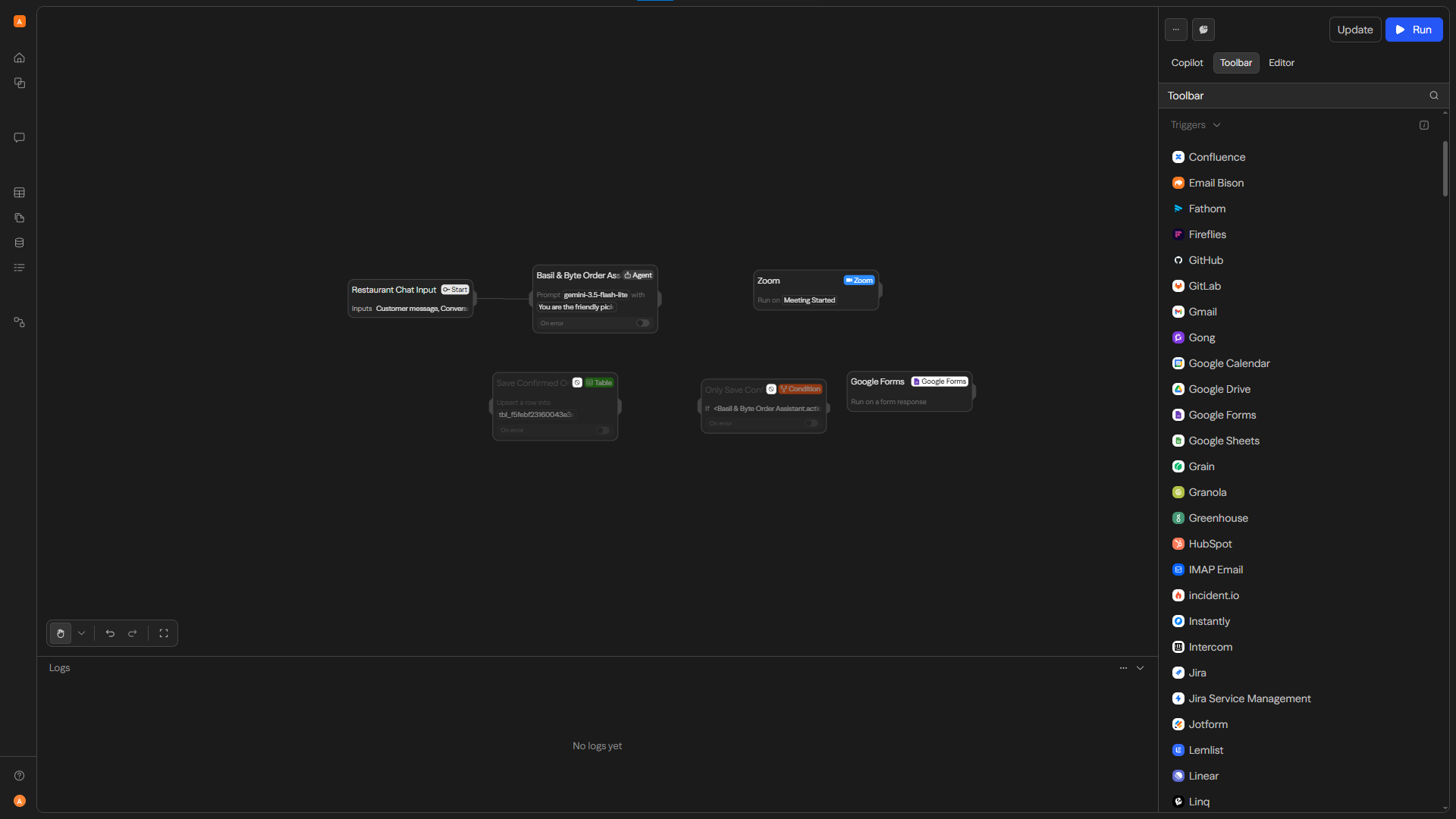Open the tables grid icon in sidebar
The image size is (1456, 819).
click(x=20, y=193)
